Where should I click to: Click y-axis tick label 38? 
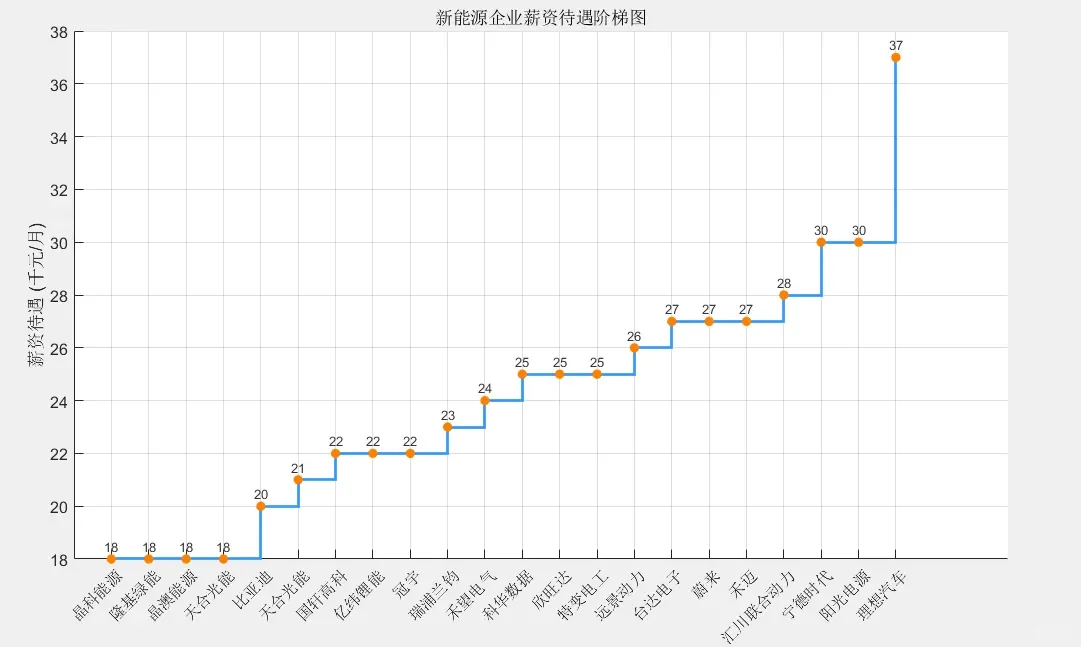point(59,32)
